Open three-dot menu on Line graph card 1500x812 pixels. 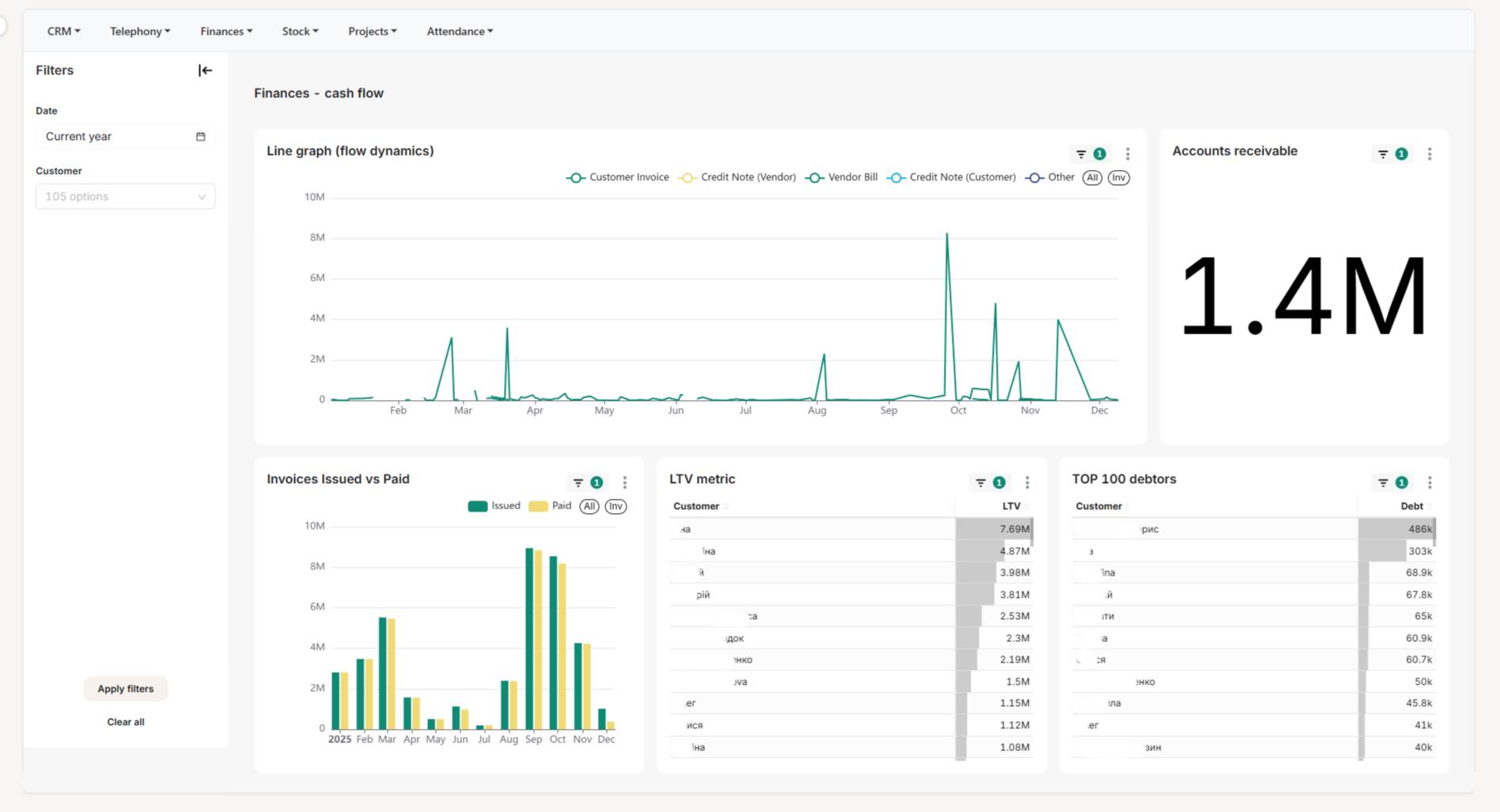1127,154
